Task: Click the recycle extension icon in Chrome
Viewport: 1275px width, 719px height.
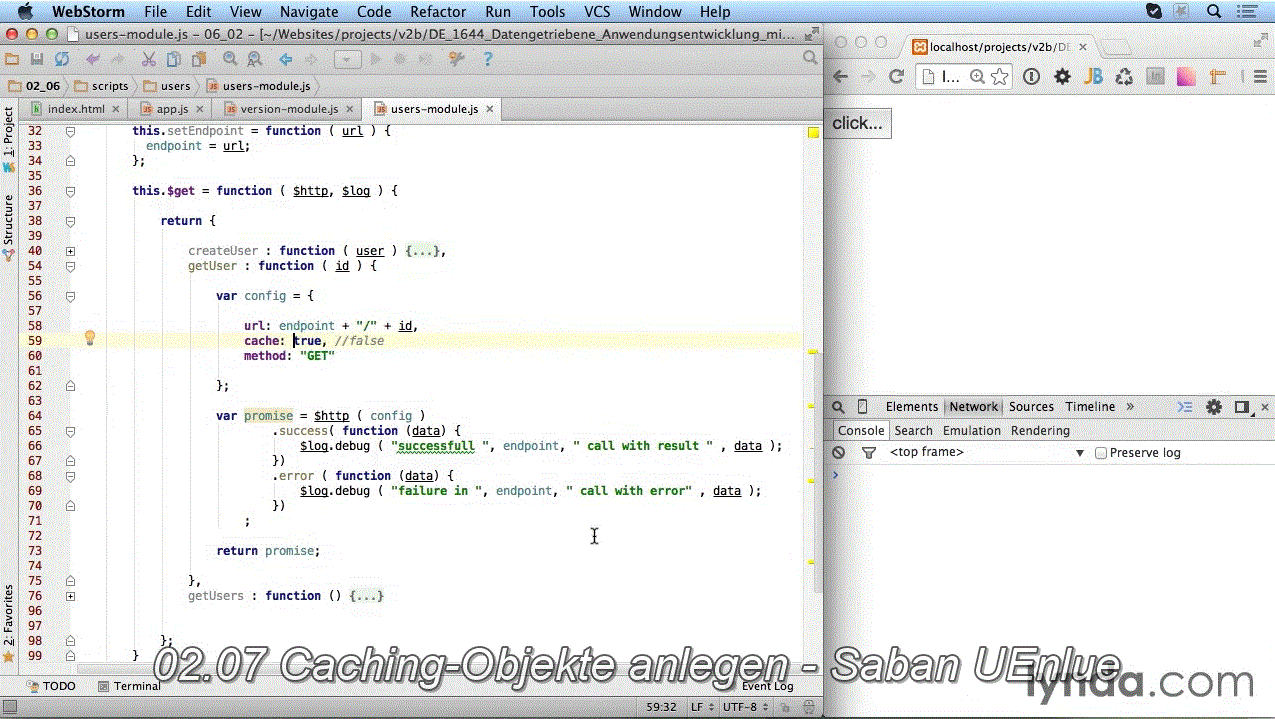Action: [1124, 76]
